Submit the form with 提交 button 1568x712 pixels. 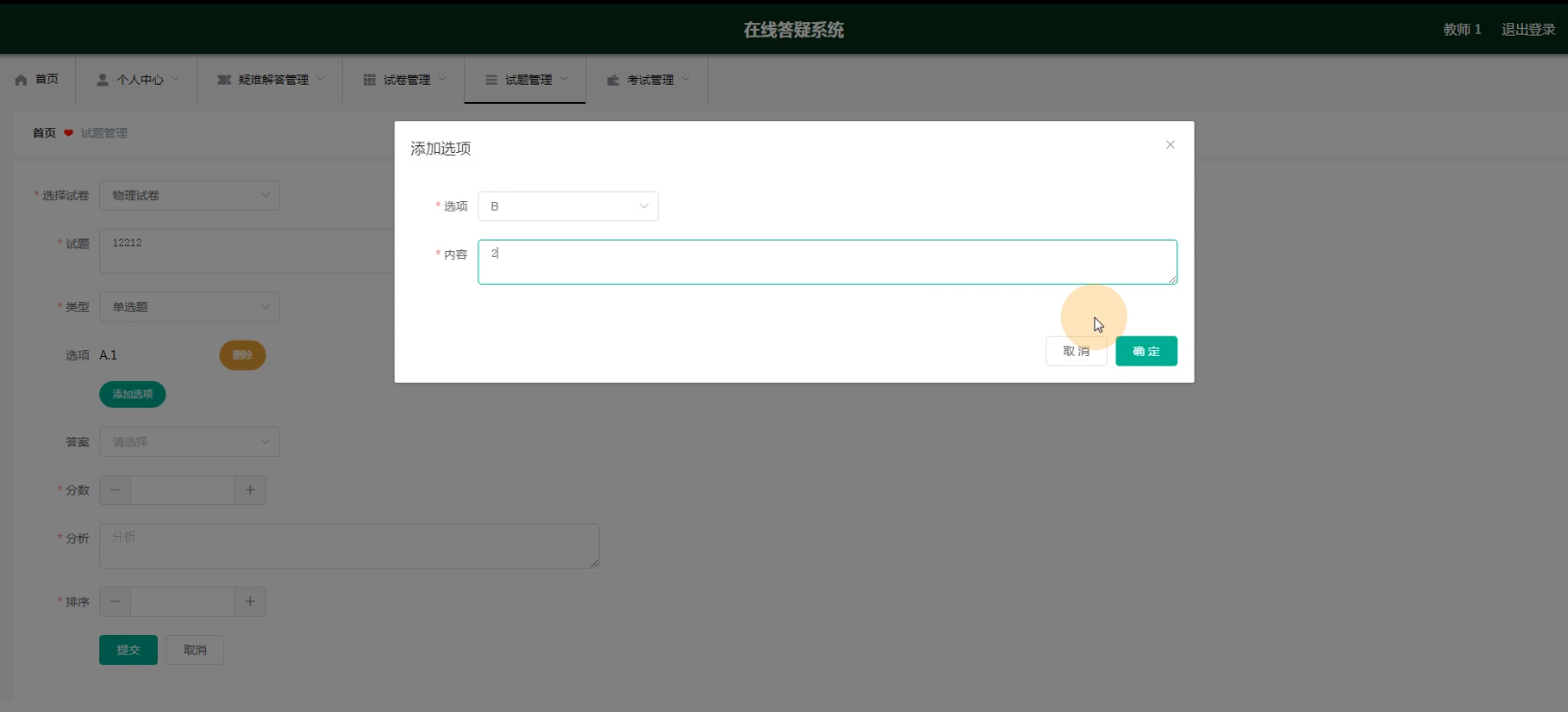pyautogui.click(x=128, y=650)
